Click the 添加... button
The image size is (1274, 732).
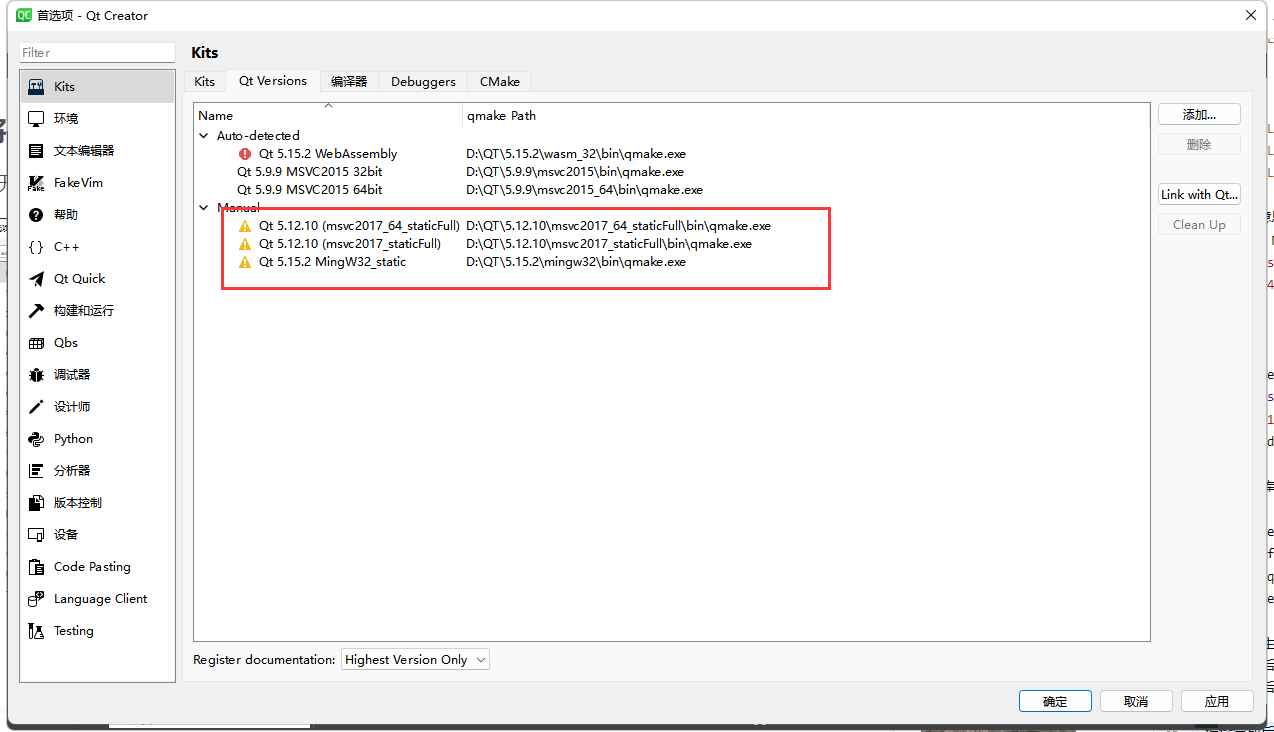(x=1199, y=115)
